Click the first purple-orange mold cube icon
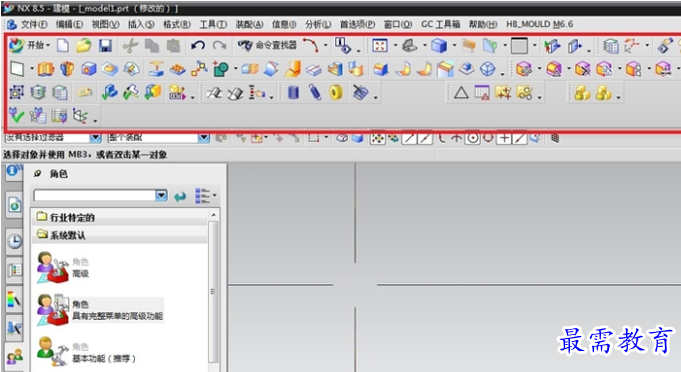This screenshot has width=681, height=372. coord(524,69)
